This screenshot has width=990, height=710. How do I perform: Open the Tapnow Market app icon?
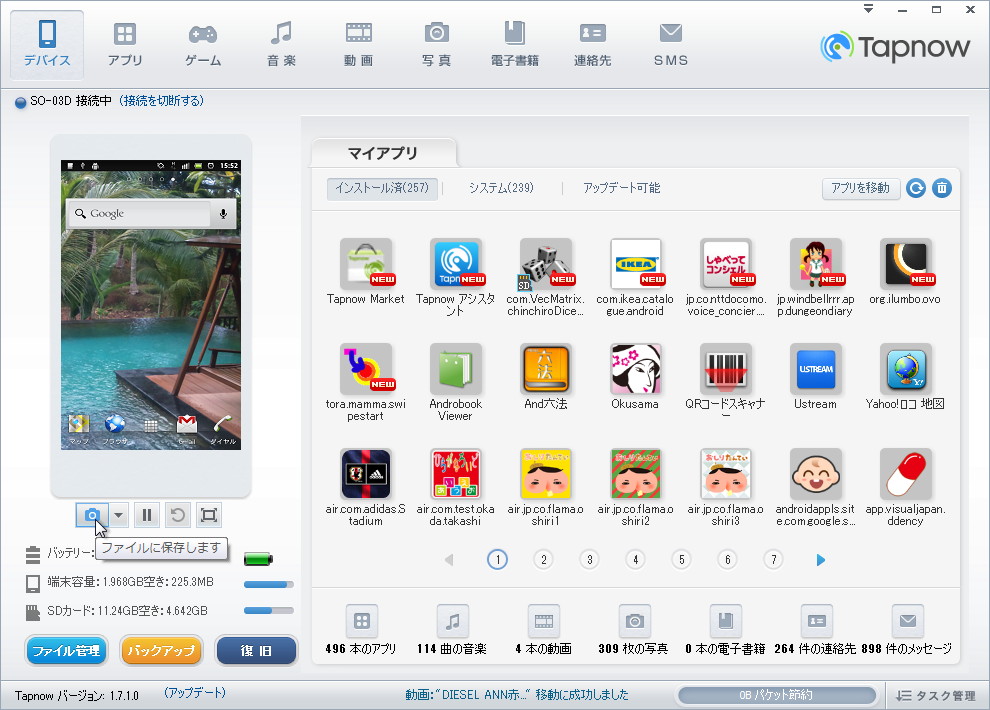click(x=366, y=264)
